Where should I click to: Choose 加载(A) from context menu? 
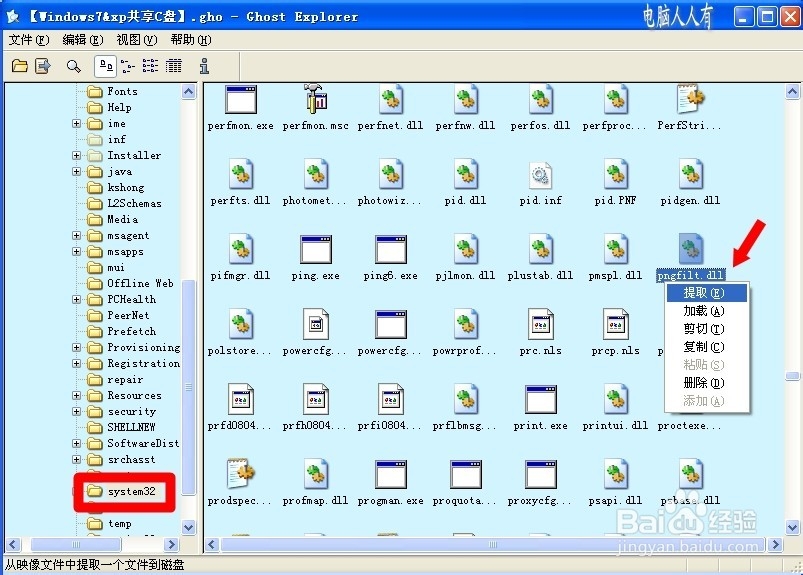click(x=707, y=311)
